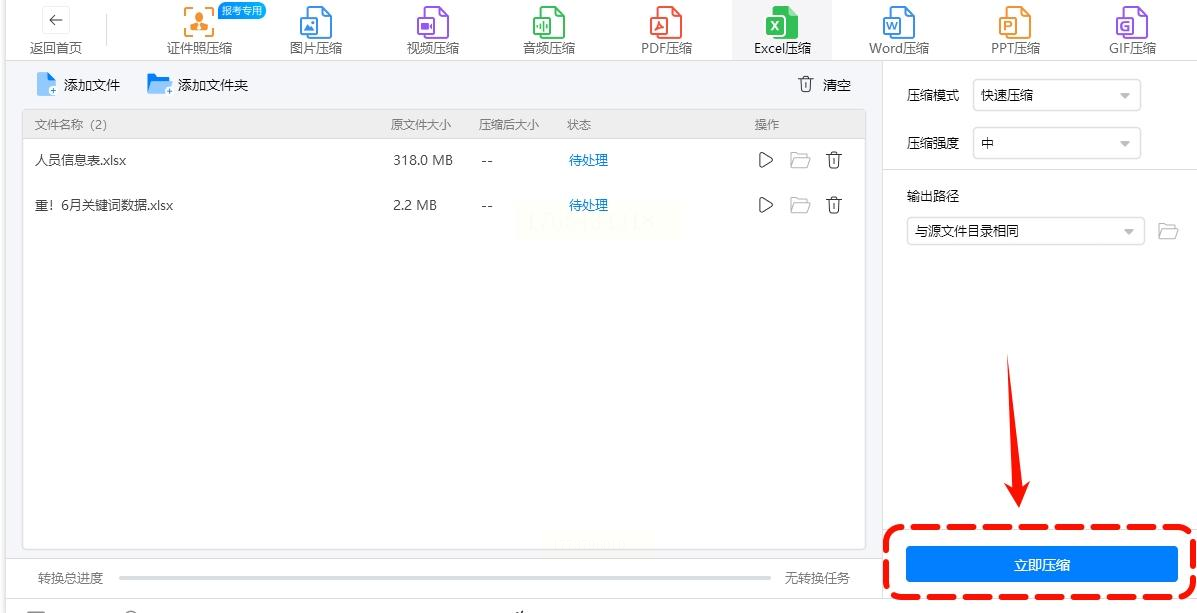The image size is (1197, 613).
Task: Browse the output path with the folder icon
Action: click(1168, 231)
